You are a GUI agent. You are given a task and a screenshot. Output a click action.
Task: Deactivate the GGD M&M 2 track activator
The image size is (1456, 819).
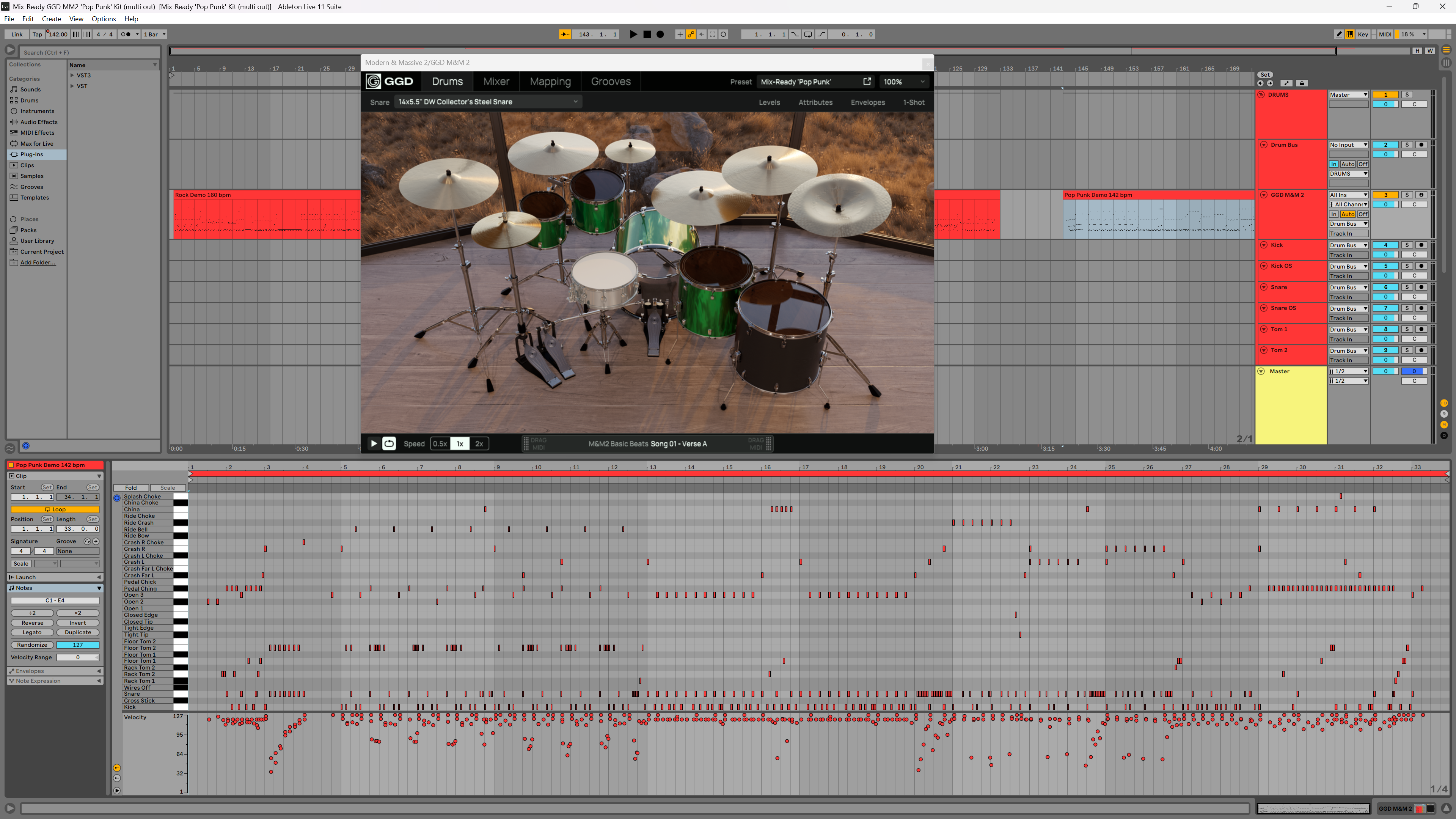1385,195
